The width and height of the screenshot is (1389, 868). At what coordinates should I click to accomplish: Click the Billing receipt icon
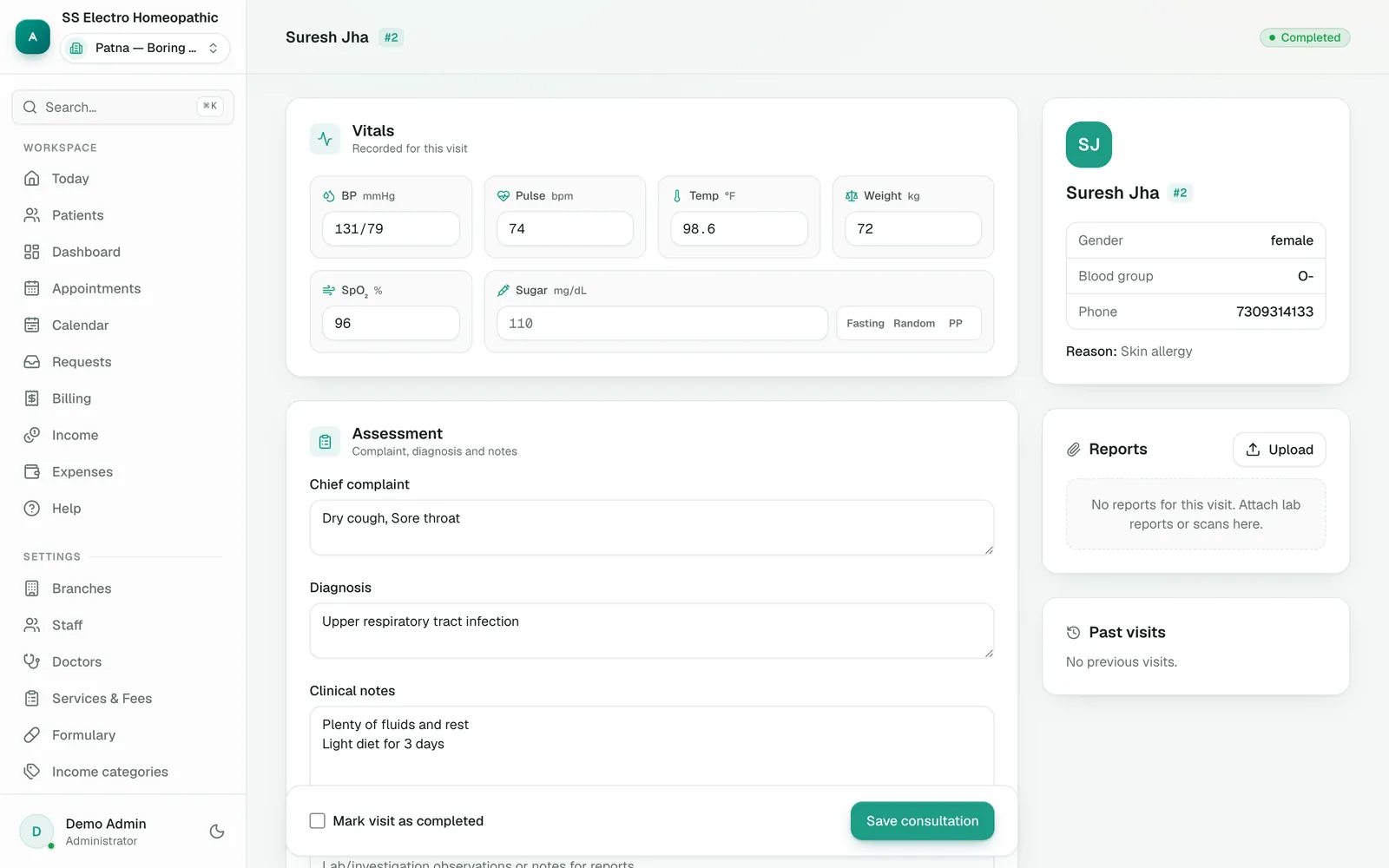(32, 398)
